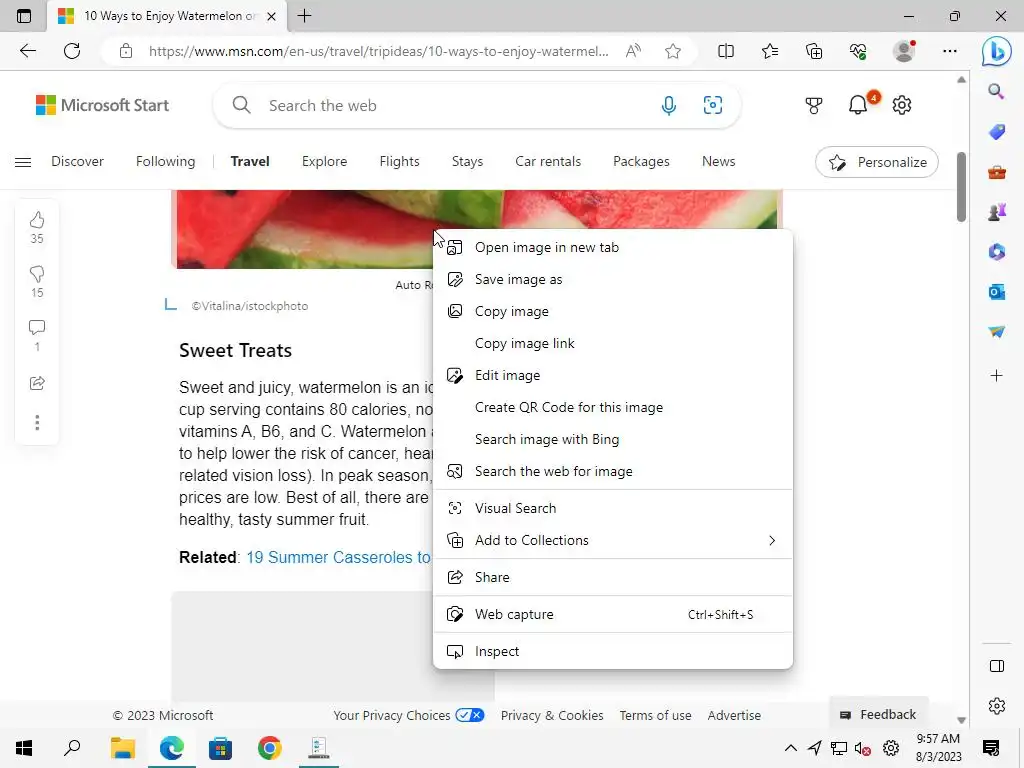This screenshot has width=1024, height=768.
Task: Open Collections icon in browser toolbar
Action: pos(814,51)
